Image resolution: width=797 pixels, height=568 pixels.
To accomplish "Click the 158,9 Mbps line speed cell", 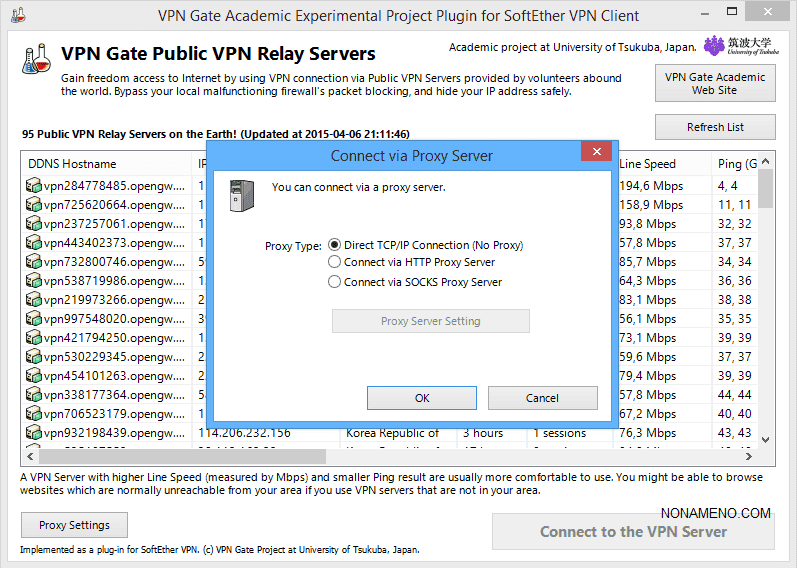I will pyautogui.click(x=651, y=205).
